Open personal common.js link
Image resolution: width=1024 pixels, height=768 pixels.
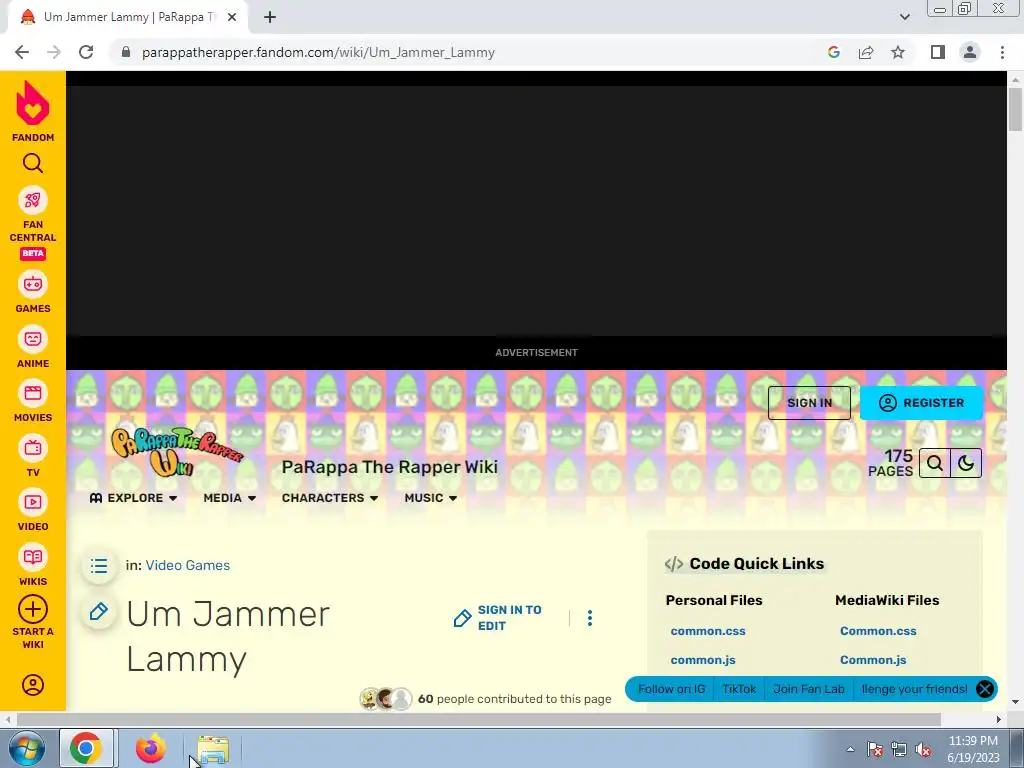click(x=703, y=660)
